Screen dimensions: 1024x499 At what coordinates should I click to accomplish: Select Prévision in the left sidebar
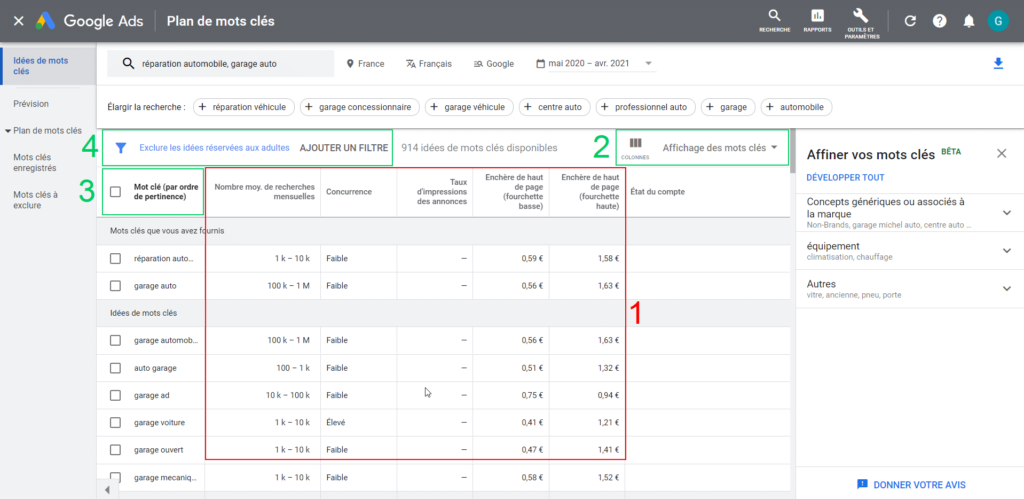31,103
